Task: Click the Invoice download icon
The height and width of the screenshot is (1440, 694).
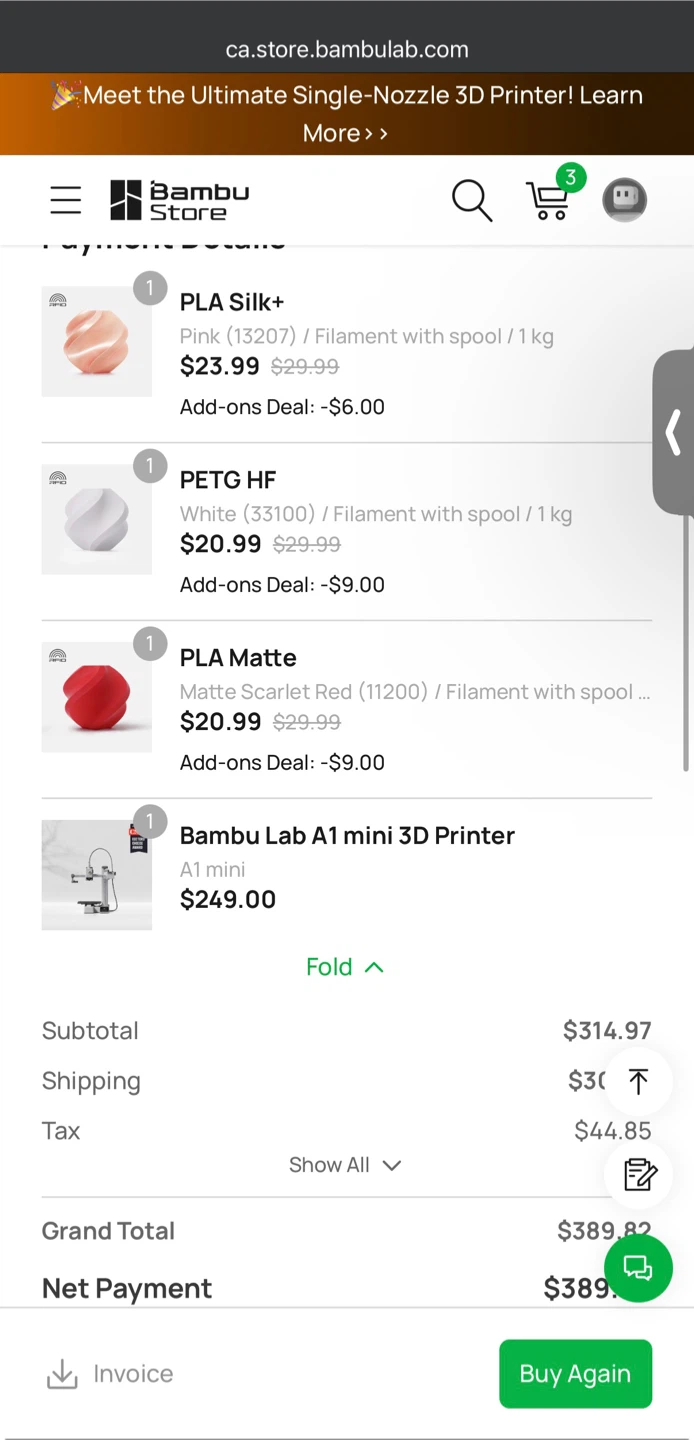Action: click(62, 1374)
